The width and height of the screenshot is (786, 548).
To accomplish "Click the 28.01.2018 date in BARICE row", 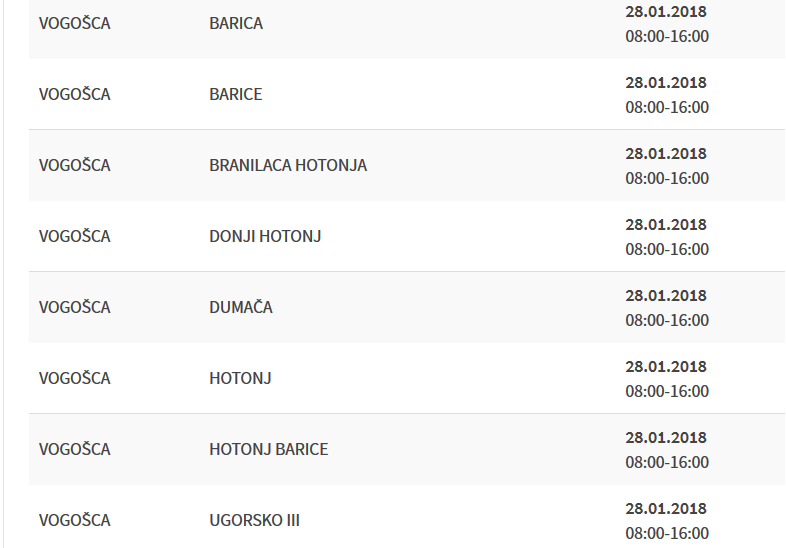I will [666, 82].
